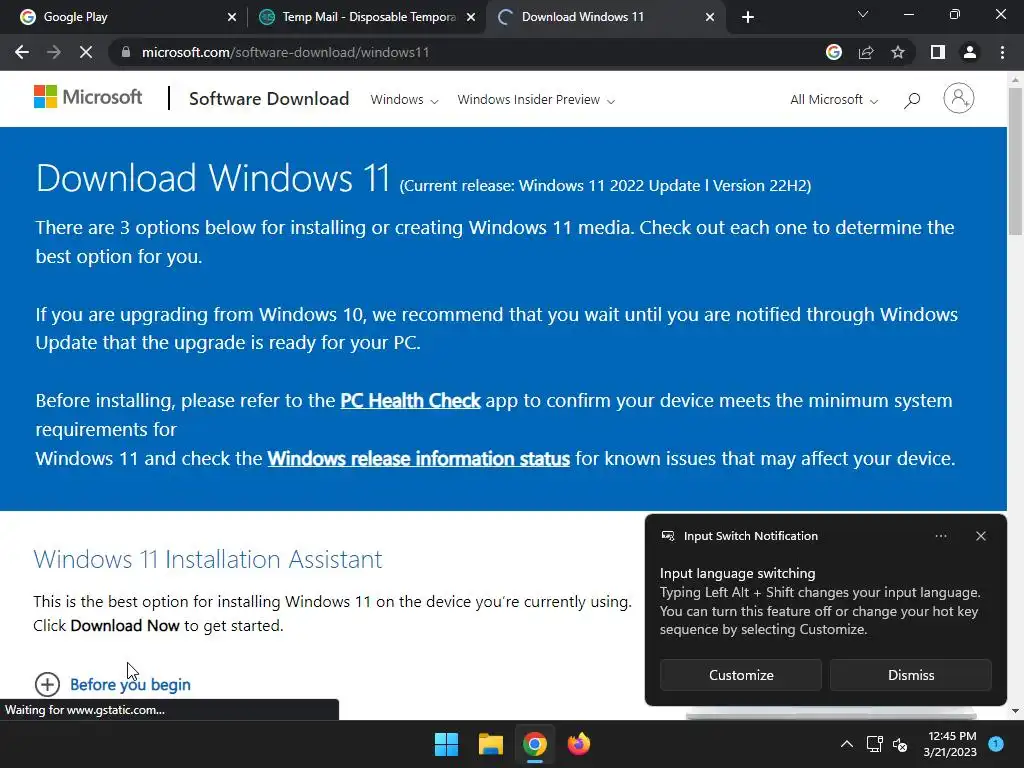
Task: Click the Chrome taskbar icon
Action: (535, 744)
